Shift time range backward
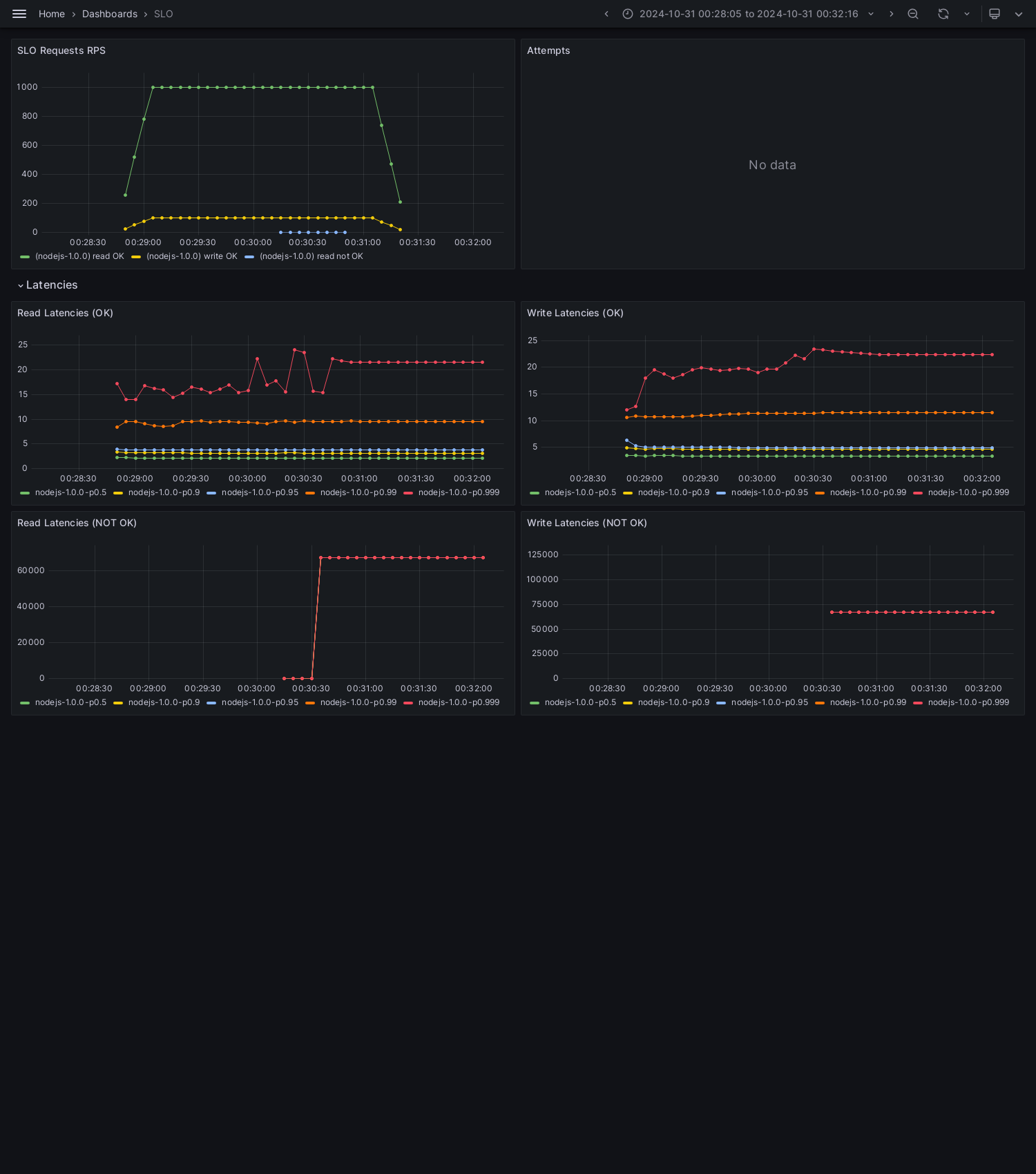The height and width of the screenshot is (1174, 1036). [606, 14]
